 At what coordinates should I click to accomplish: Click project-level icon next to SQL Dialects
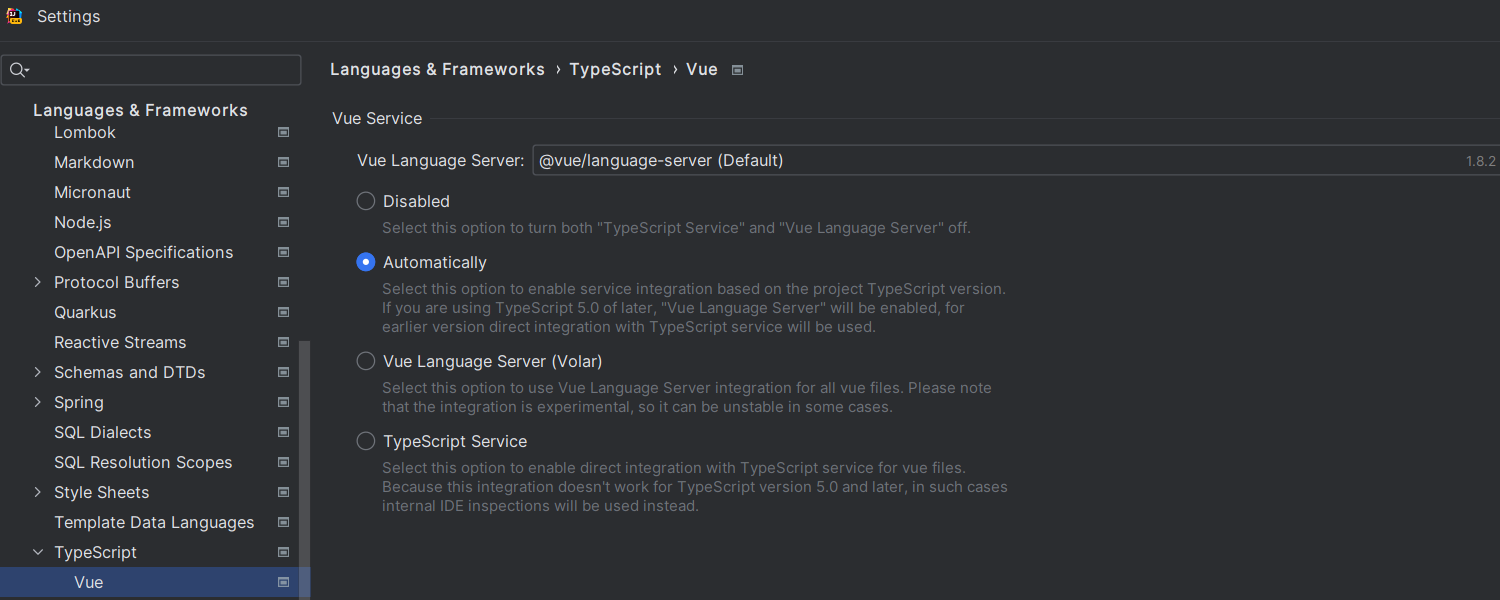(283, 432)
